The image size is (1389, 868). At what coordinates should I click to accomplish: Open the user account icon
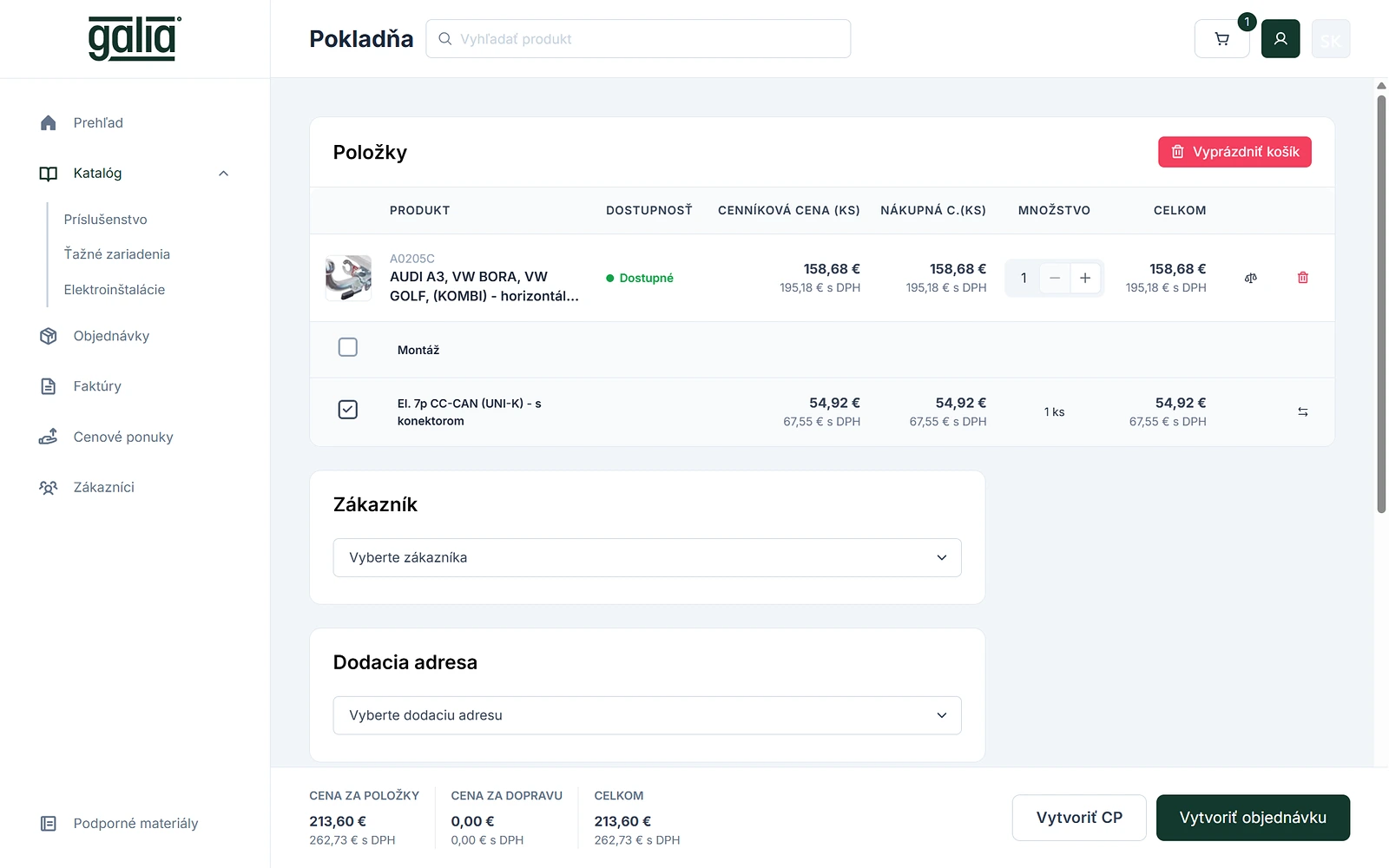pos(1280,39)
